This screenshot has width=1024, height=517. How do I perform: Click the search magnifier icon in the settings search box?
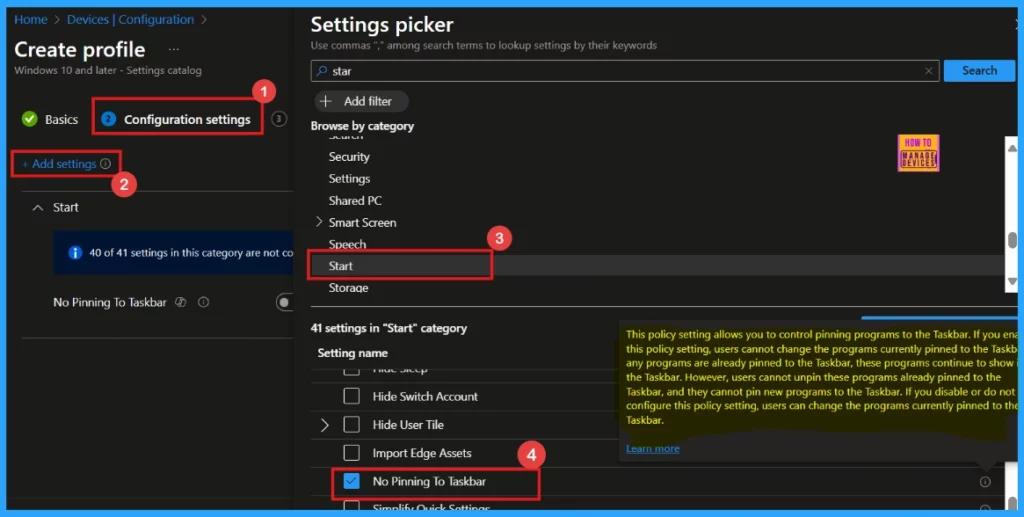(x=321, y=70)
